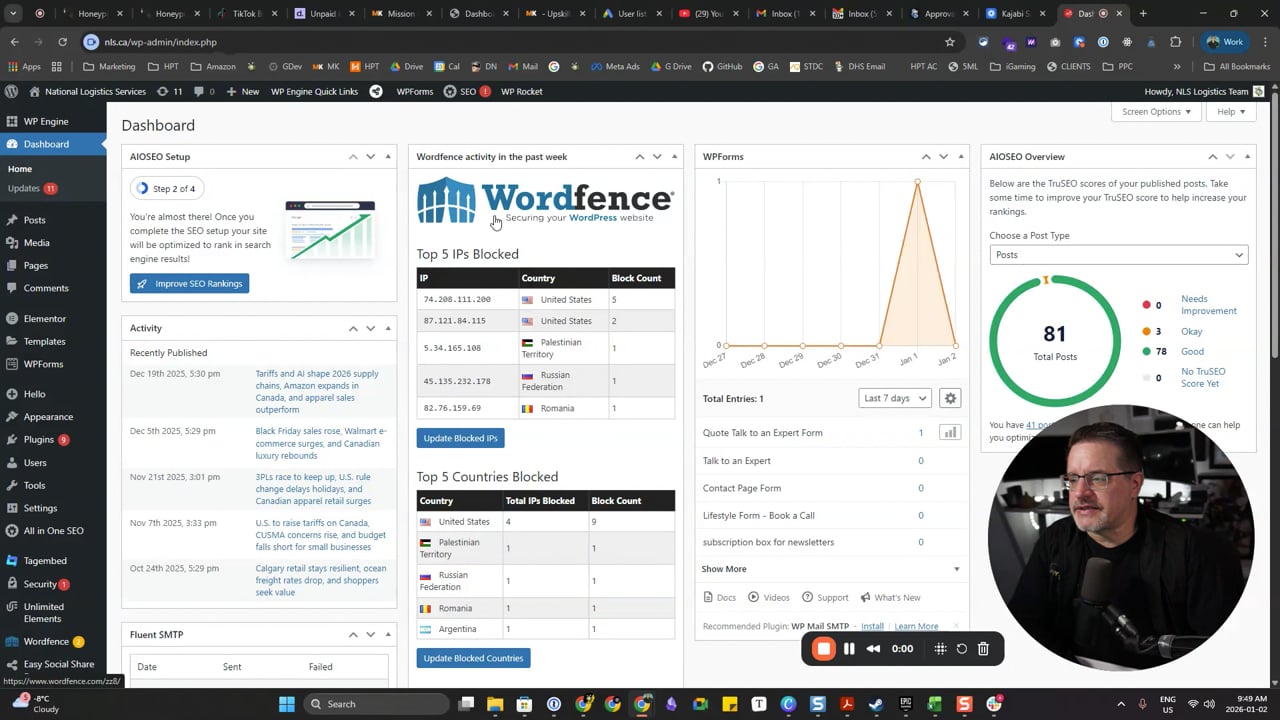Click Improve SEO Rankings button
The width and height of the screenshot is (1280, 720).
click(189, 284)
